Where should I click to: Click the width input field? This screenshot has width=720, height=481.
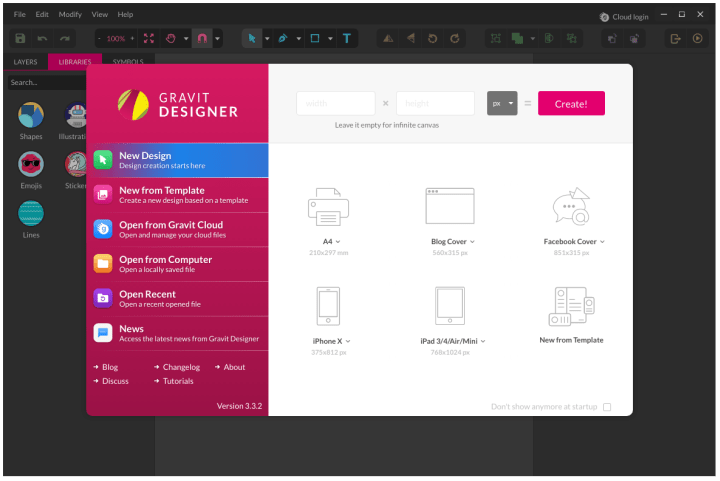pyautogui.click(x=336, y=103)
